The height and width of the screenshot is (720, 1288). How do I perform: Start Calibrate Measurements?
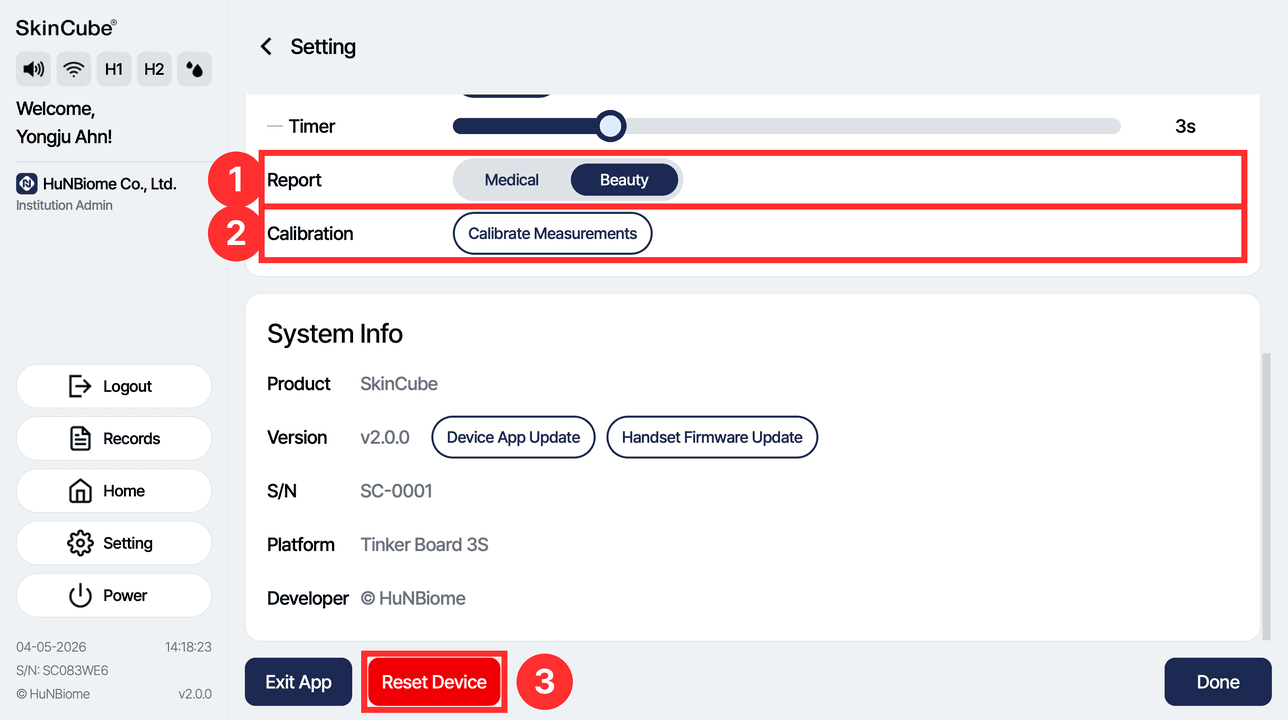tap(553, 233)
